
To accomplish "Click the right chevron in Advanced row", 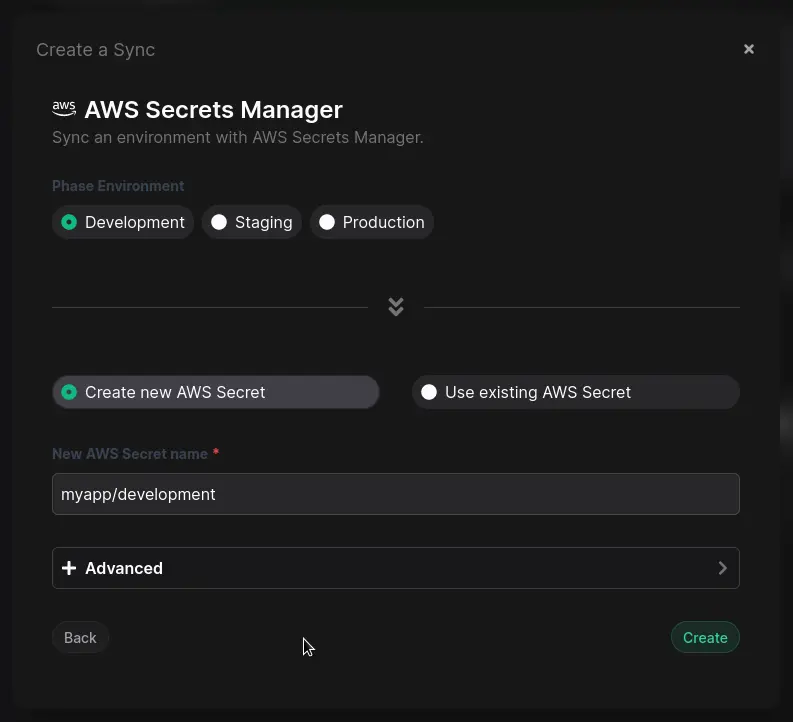I will 722,568.
